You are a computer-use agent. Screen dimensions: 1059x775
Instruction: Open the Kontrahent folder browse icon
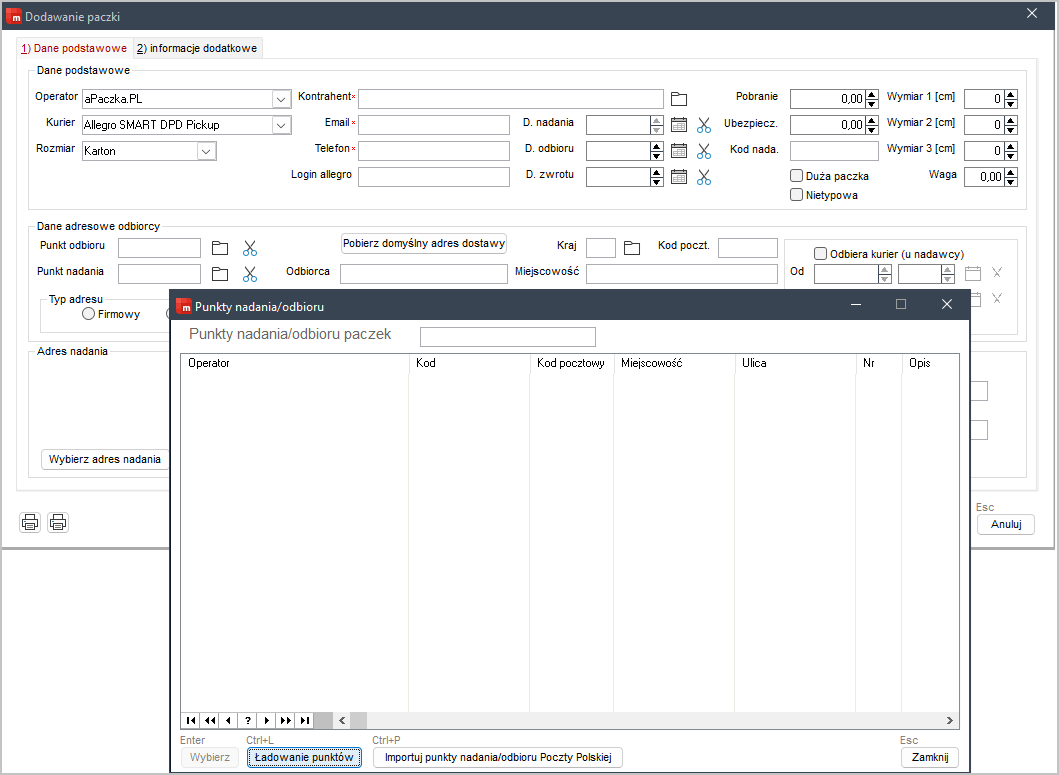click(x=679, y=99)
